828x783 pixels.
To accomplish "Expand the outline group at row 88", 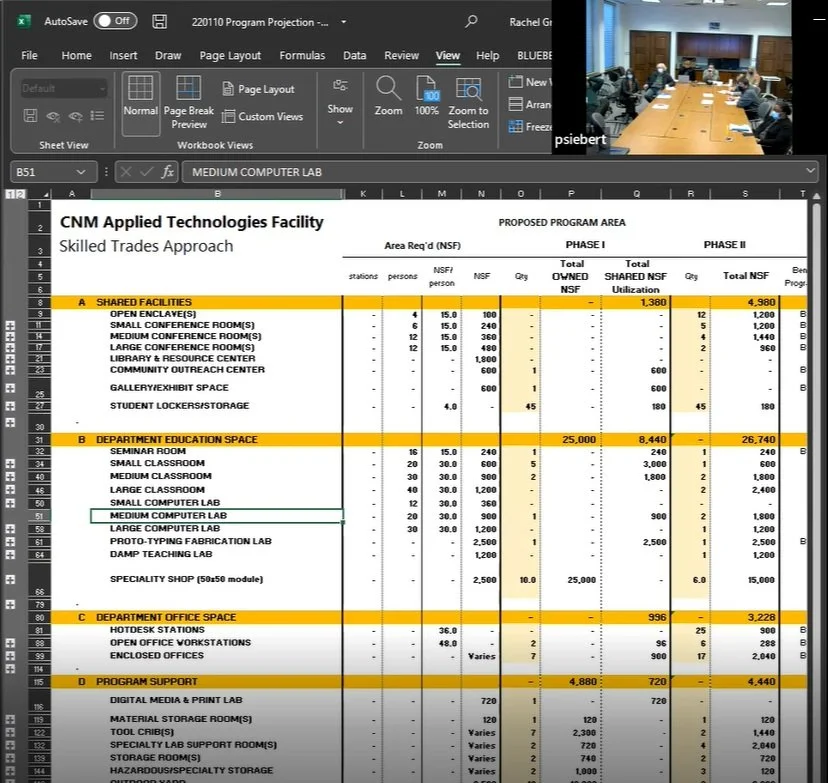I will click(x=10, y=643).
